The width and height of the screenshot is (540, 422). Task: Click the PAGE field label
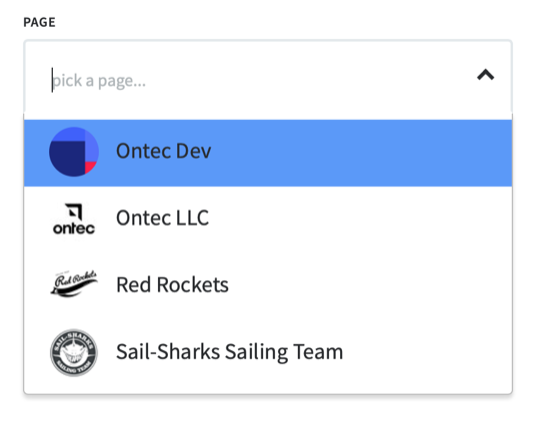click(39, 22)
